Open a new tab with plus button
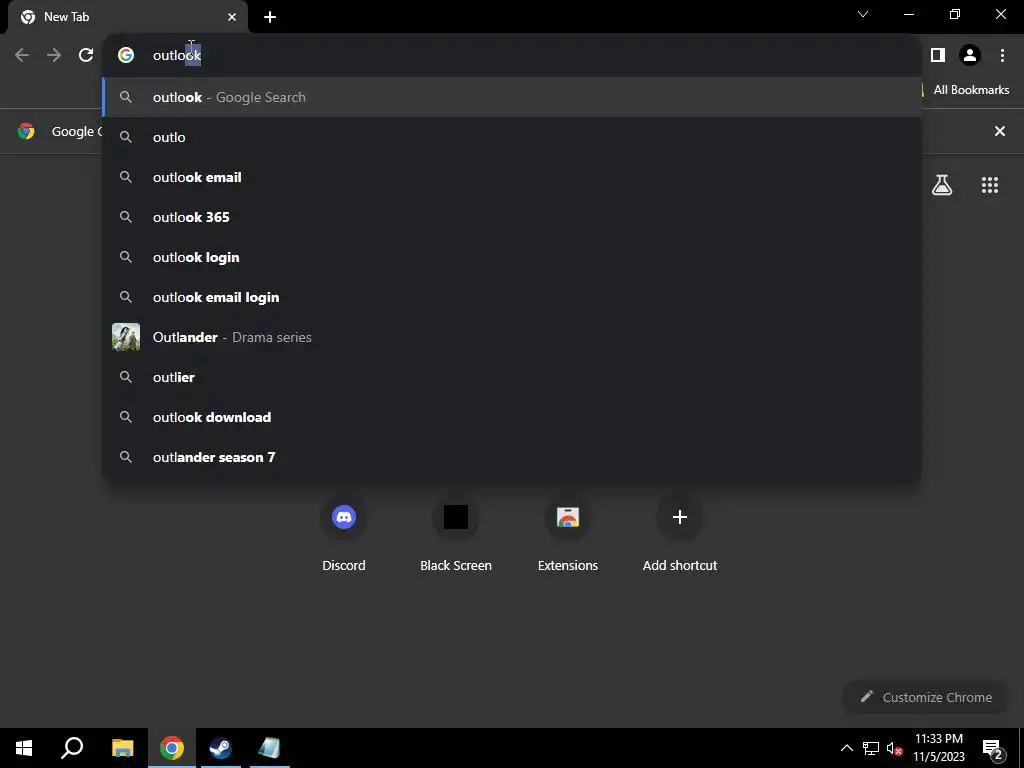The image size is (1024, 768). [x=270, y=17]
